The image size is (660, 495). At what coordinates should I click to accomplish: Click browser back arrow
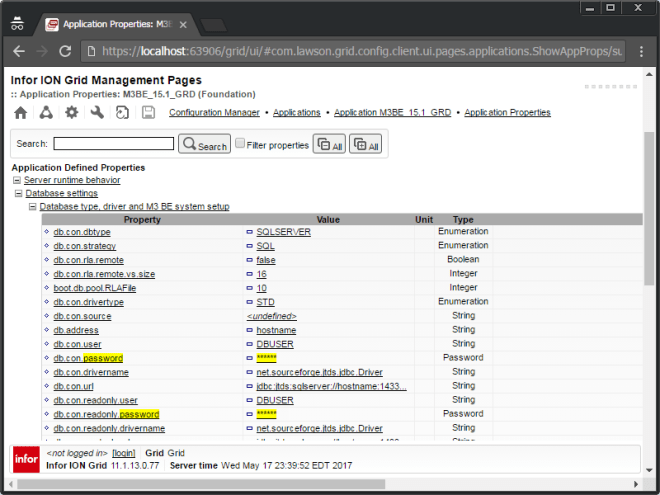click(18, 51)
